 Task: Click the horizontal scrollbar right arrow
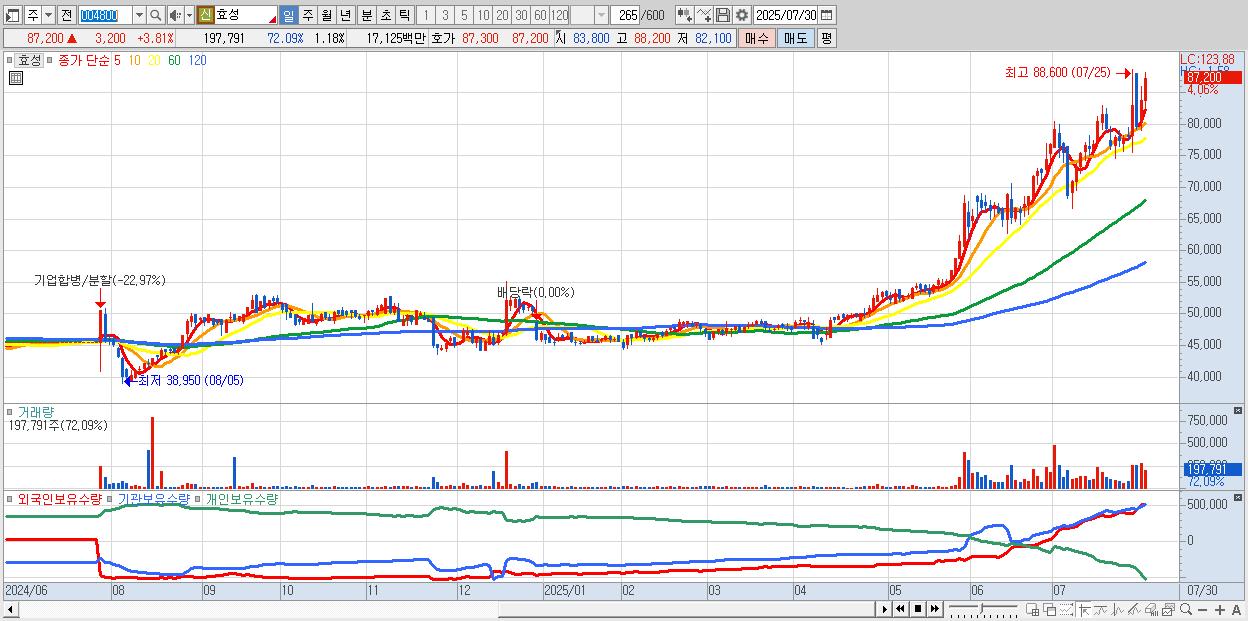click(884, 609)
